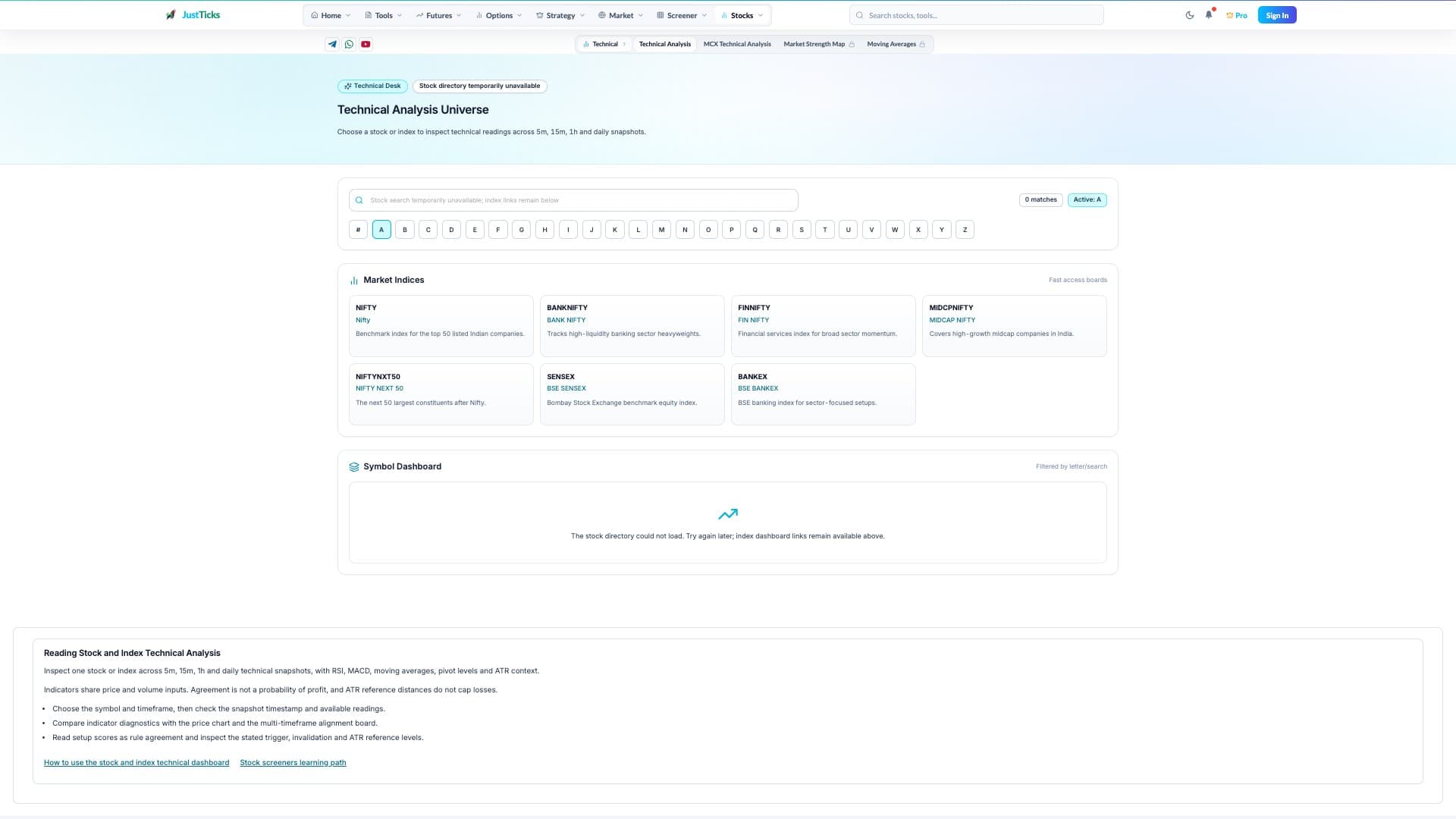The image size is (1456, 819).
Task: Click the Pro crown badge
Action: pyautogui.click(x=1236, y=15)
